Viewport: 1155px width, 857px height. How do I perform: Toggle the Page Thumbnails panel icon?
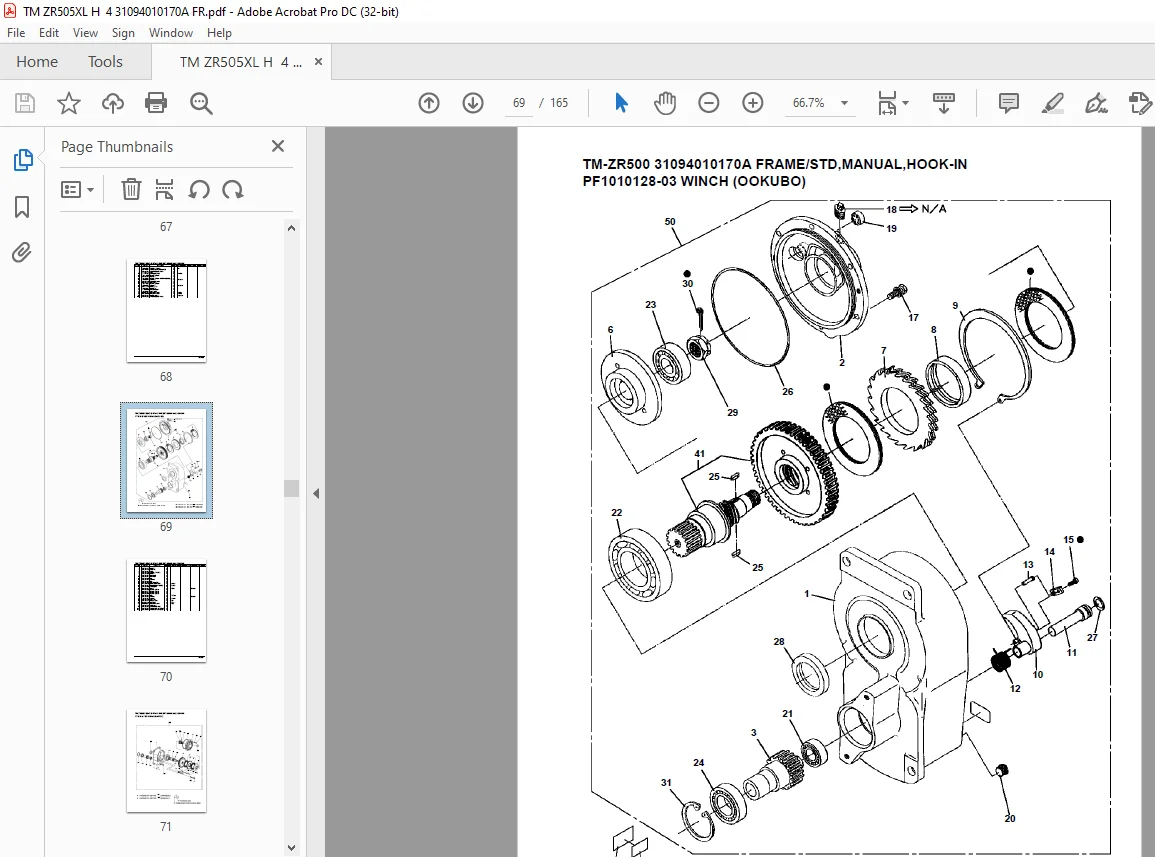click(22, 160)
